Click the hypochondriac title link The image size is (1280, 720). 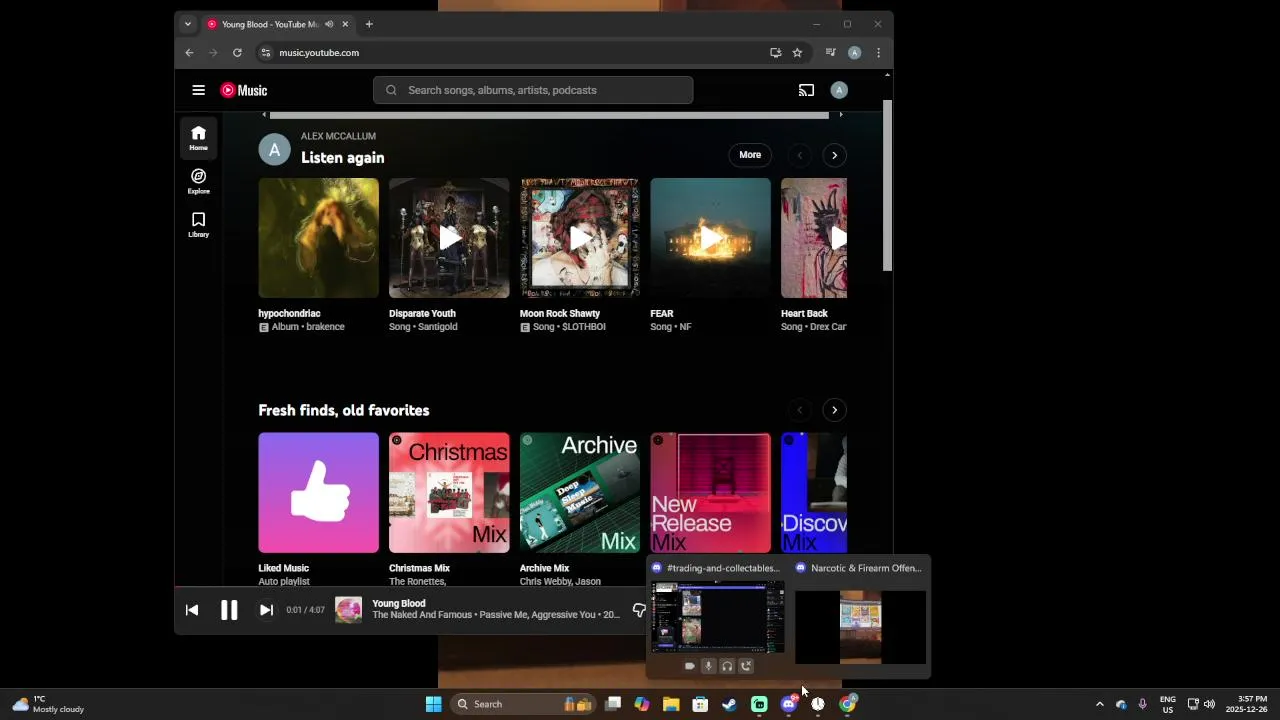click(x=289, y=314)
